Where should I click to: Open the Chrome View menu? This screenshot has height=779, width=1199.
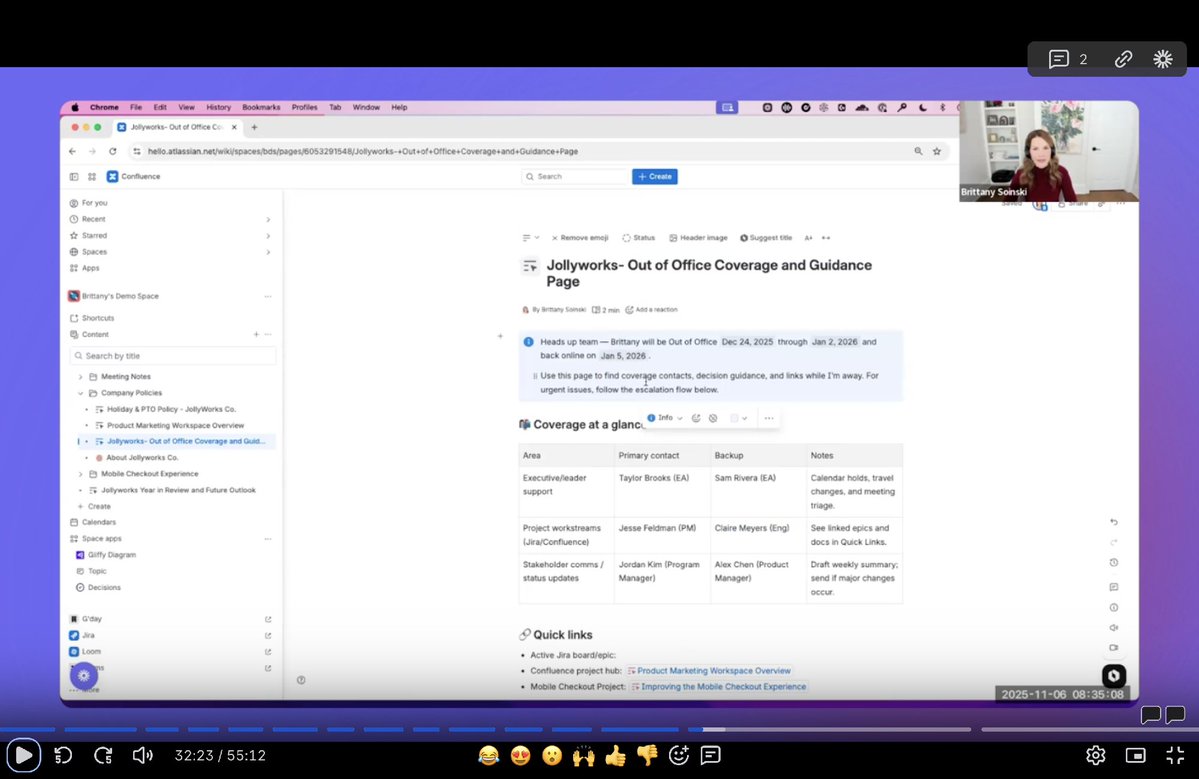[186, 108]
